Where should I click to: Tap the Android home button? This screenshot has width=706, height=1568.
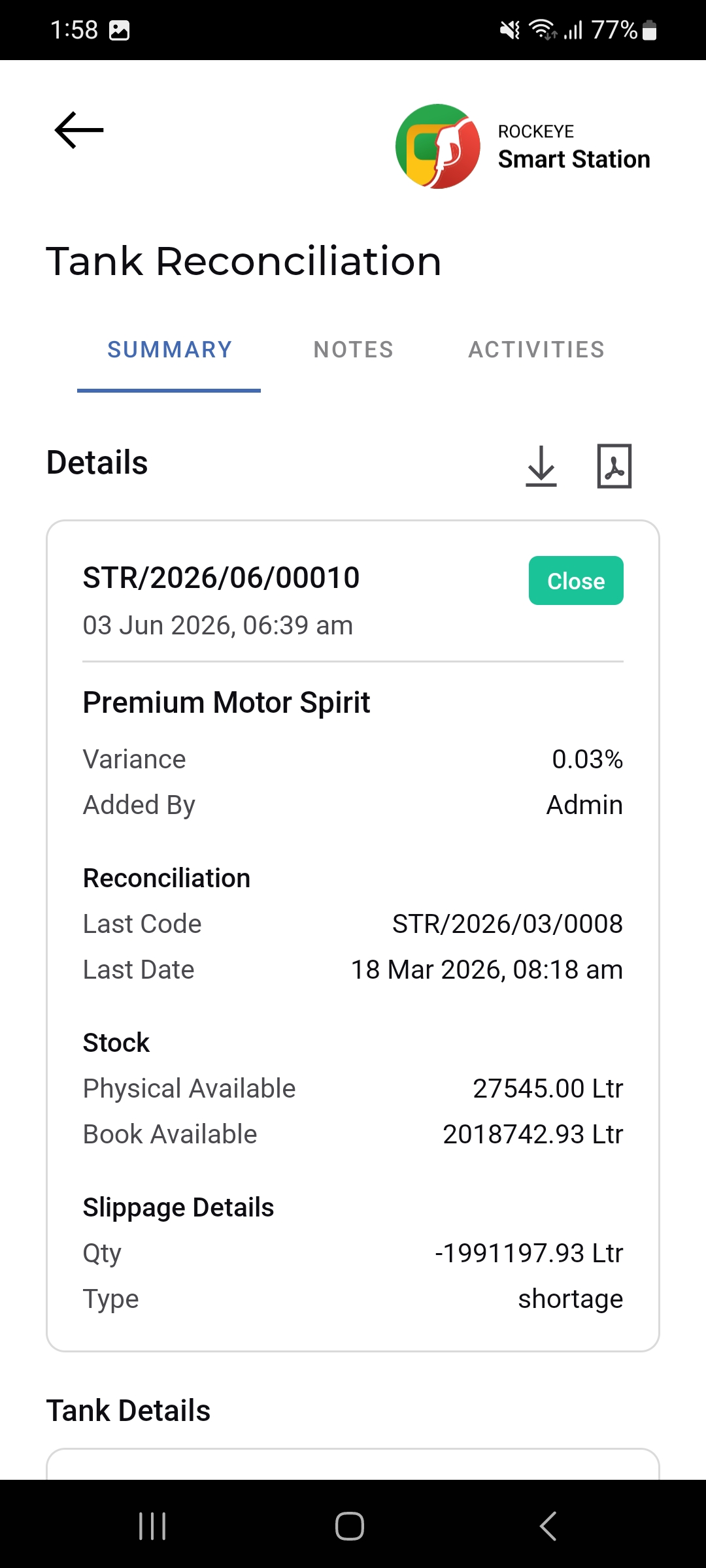tap(350, 1526)
